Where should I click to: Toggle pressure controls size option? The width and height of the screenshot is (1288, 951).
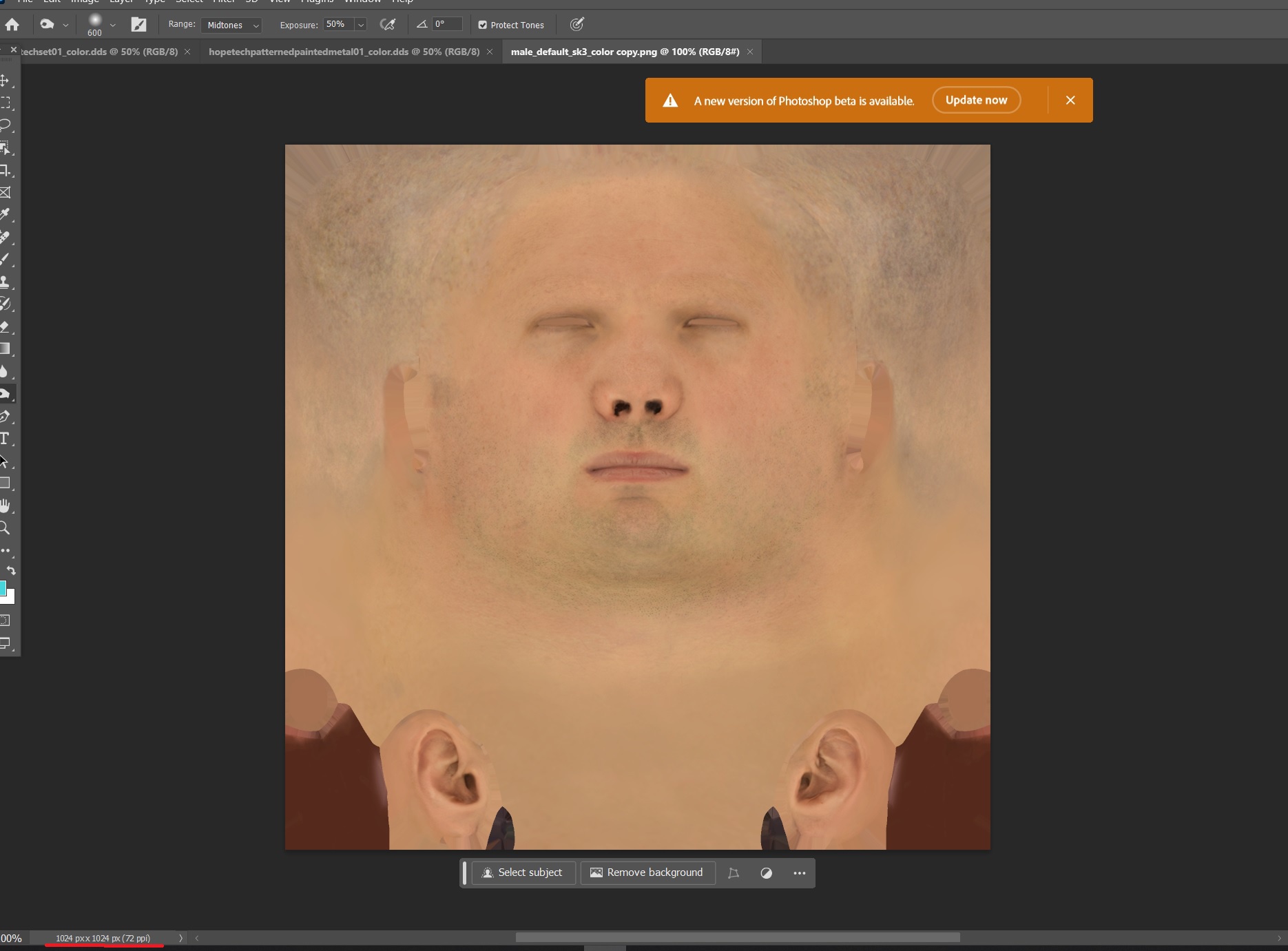(x=577, y=25)
